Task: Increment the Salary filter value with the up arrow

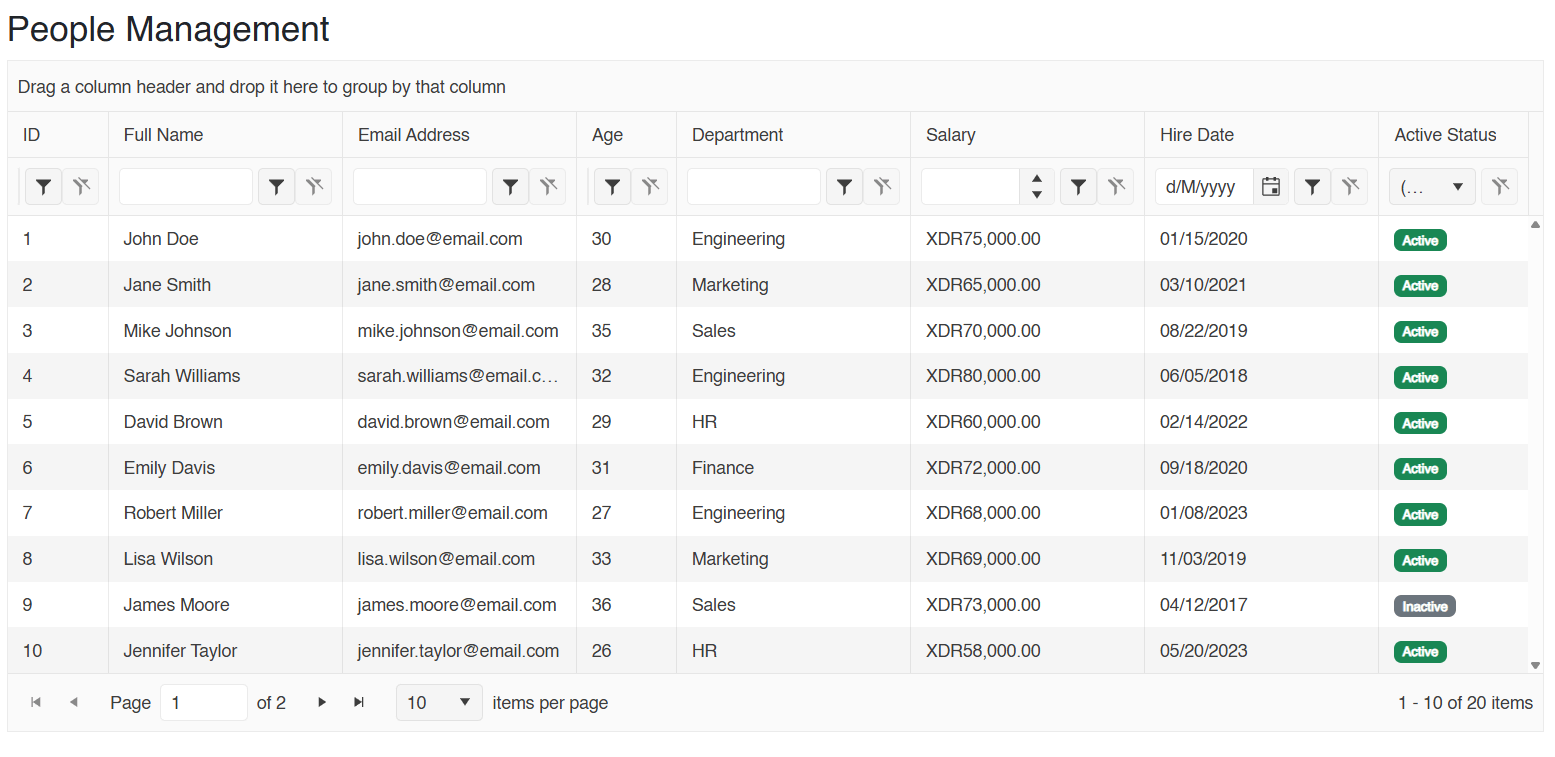Action: click(x=1036, y=180)
